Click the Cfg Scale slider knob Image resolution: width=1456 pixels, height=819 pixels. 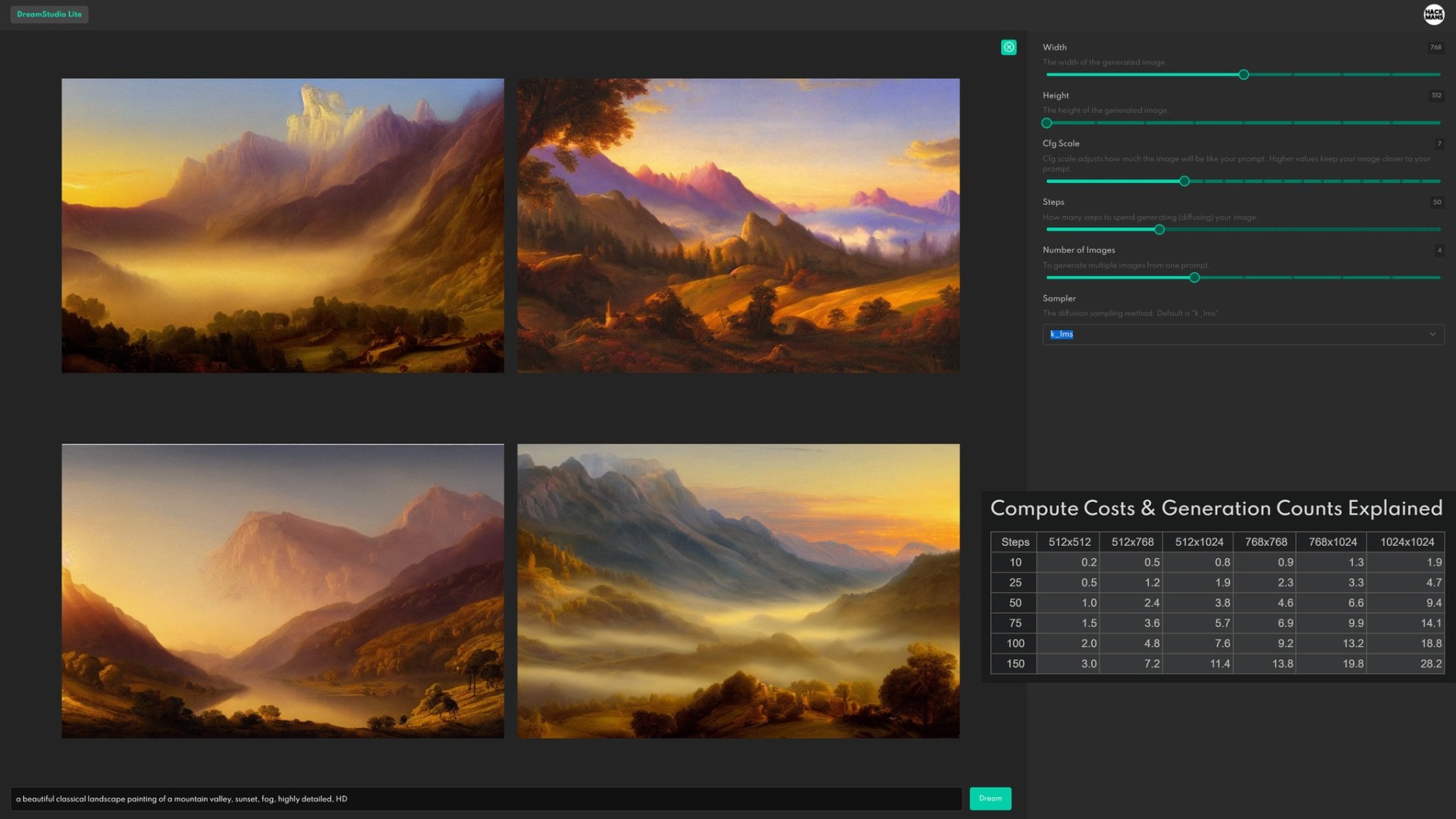pos(1185,181)
